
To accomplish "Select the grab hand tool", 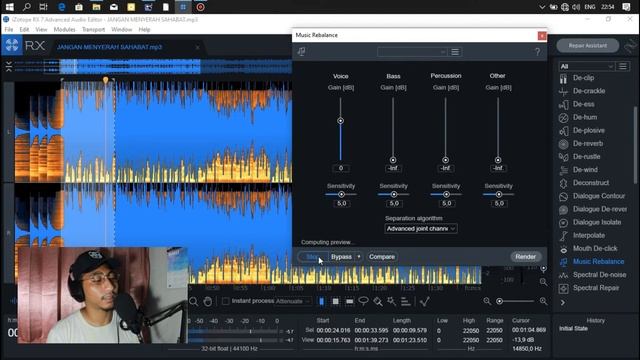I will (x=208, y=302).
